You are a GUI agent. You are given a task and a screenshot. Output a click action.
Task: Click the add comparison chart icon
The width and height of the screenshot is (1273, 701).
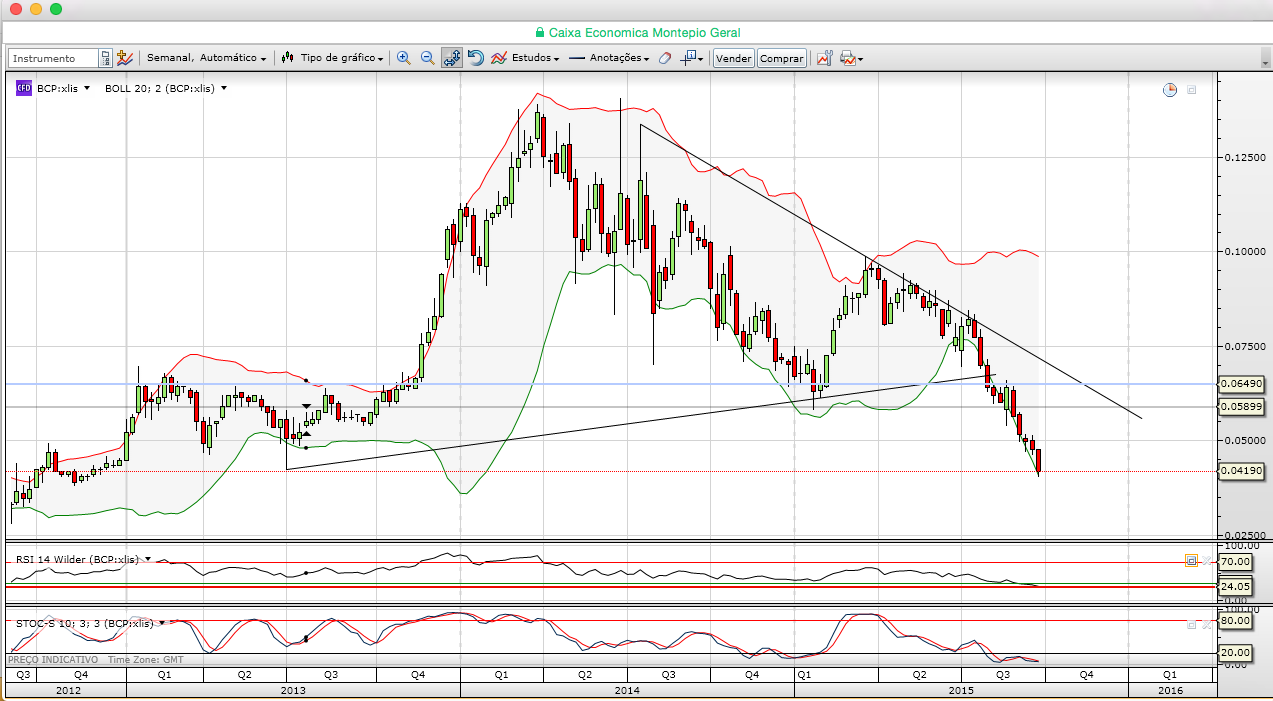(x=824, y=58)
